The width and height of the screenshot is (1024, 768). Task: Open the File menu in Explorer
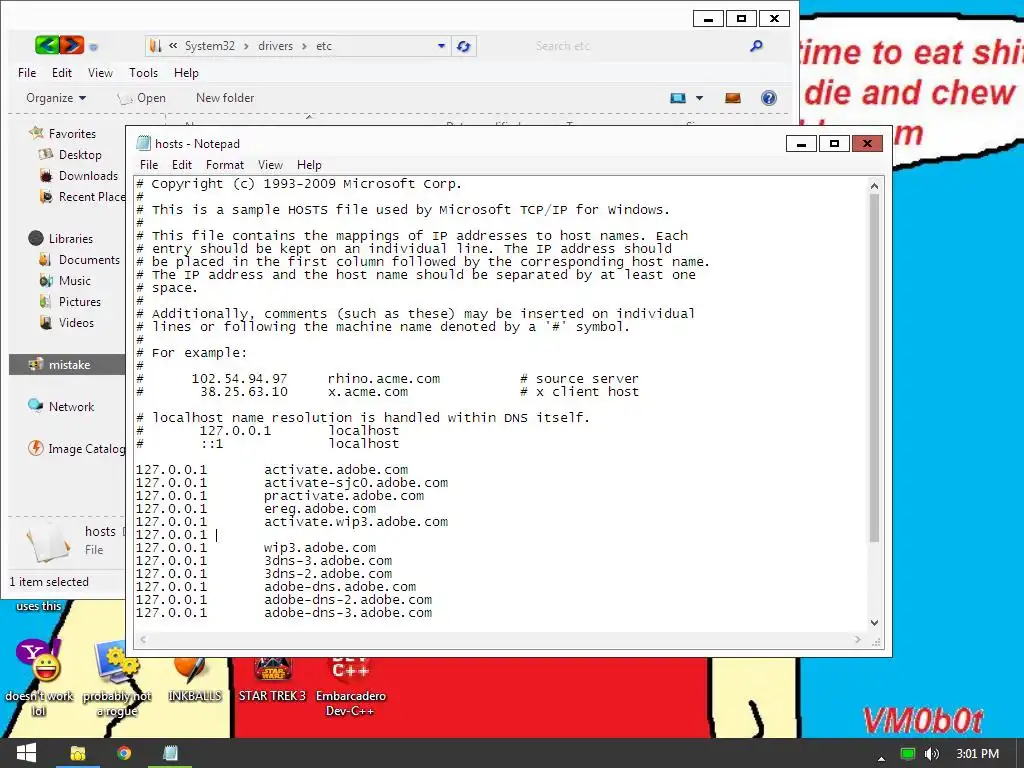click(x=27, y=72)
